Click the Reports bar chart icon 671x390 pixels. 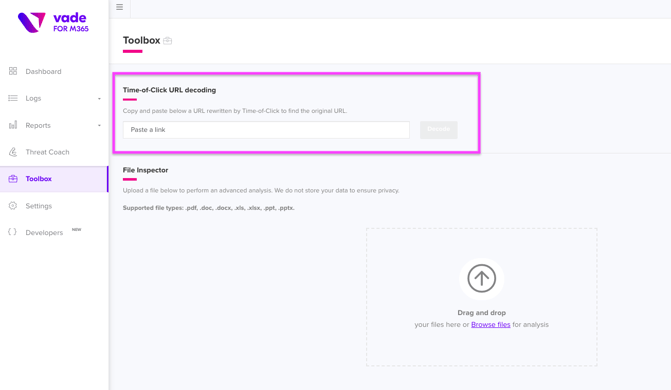13,125
